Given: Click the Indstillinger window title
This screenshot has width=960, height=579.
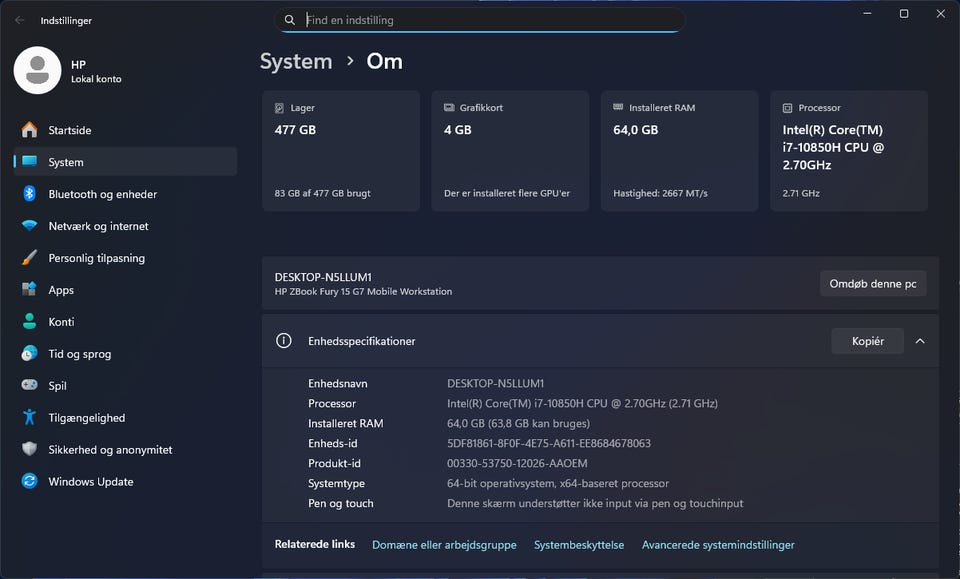Looking at the screenshot, I should (66, 20).
